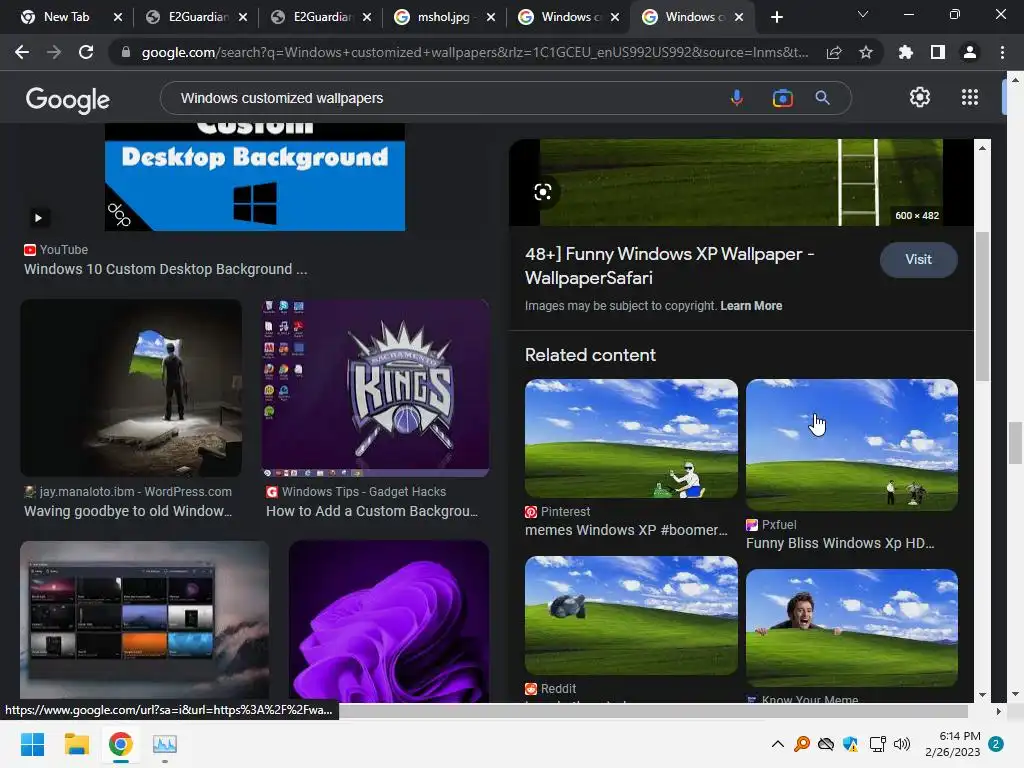The height and width of the screenshot is (768, 1024).
Task: Show hidden system tray icons
Action: coord(777,744)
